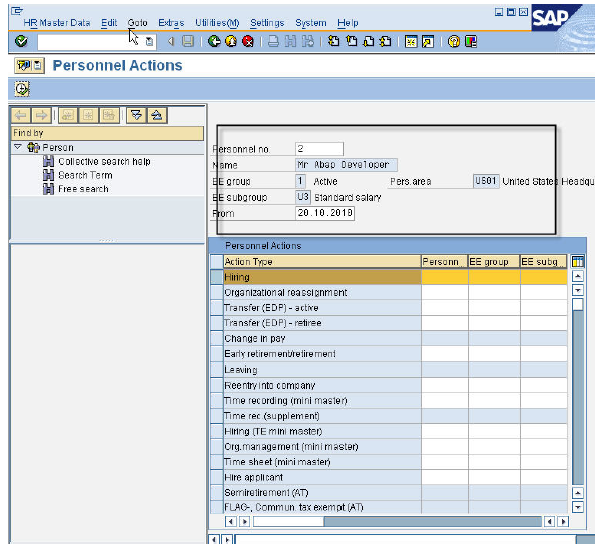This screenshot has height=546, width=595.
Task: Click the Find by header bar
Action: (x=107, y=133)
